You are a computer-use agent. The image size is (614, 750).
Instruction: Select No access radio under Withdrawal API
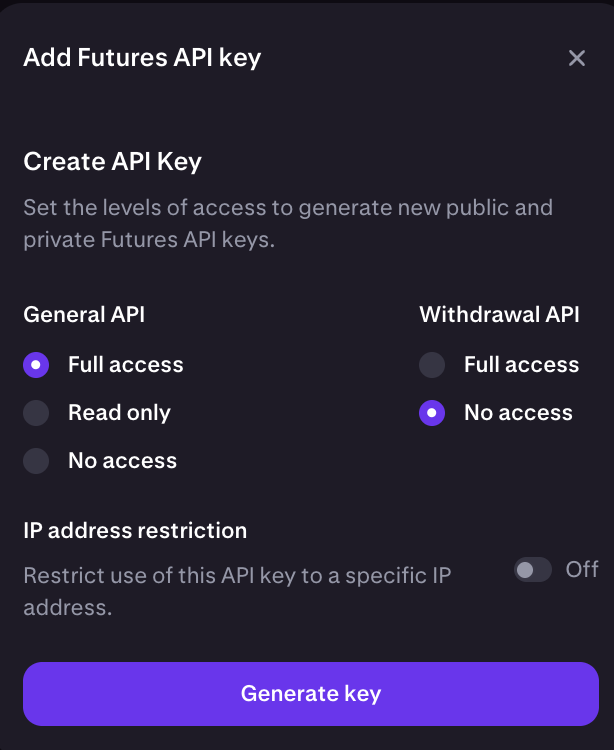[x=432, y=413]
